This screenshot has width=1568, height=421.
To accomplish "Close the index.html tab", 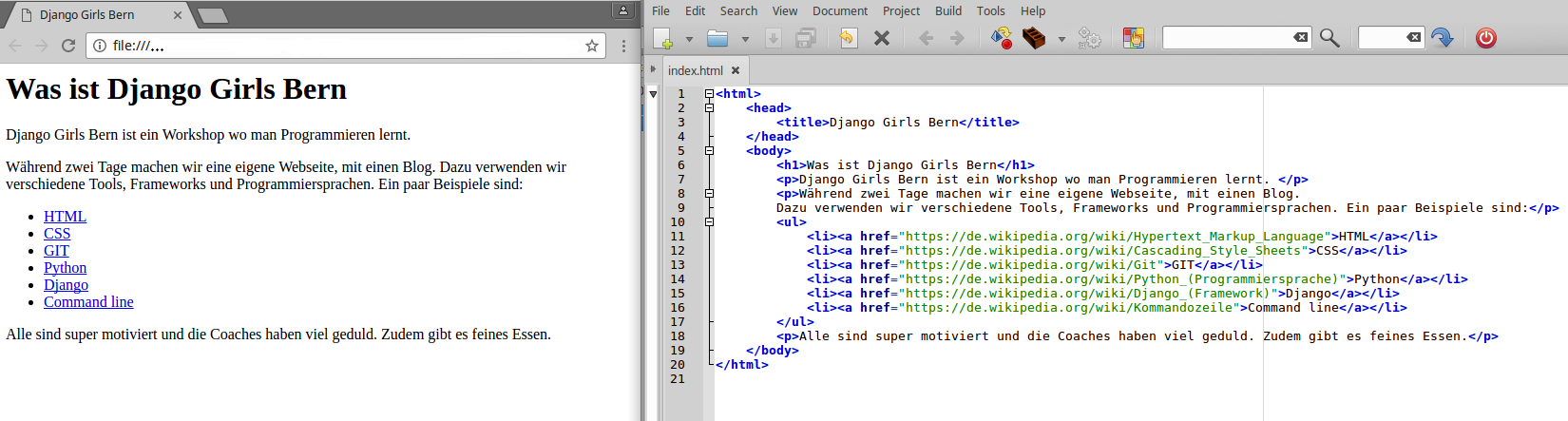I will point(736,70).
